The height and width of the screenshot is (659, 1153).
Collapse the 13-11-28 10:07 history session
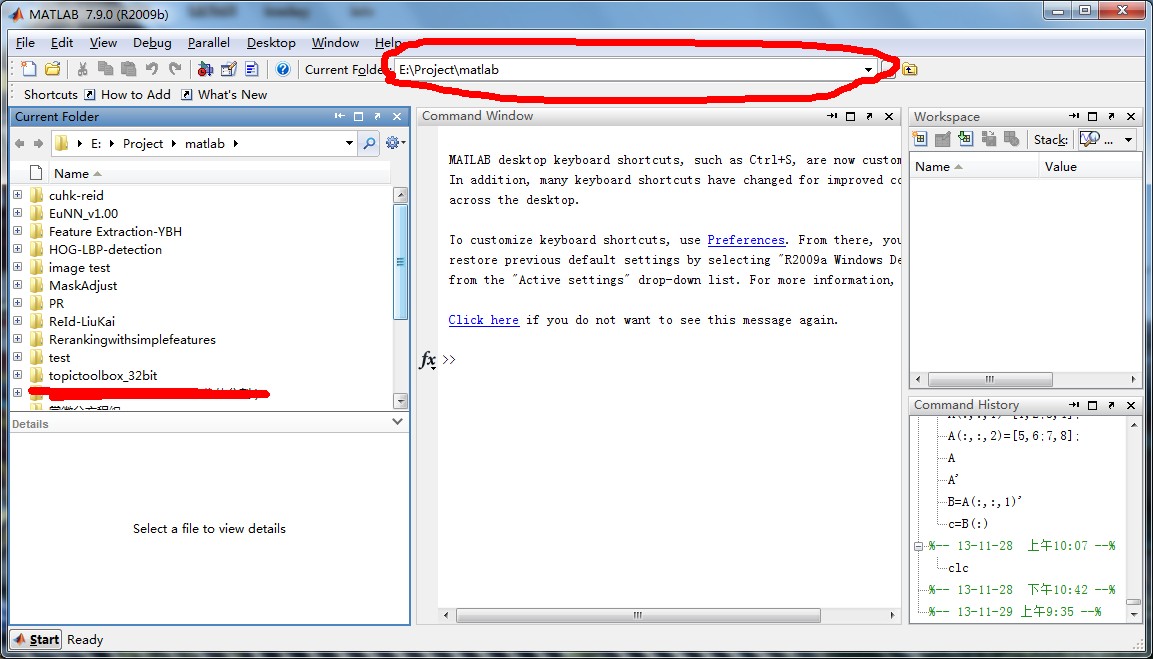tap(918, 546)
